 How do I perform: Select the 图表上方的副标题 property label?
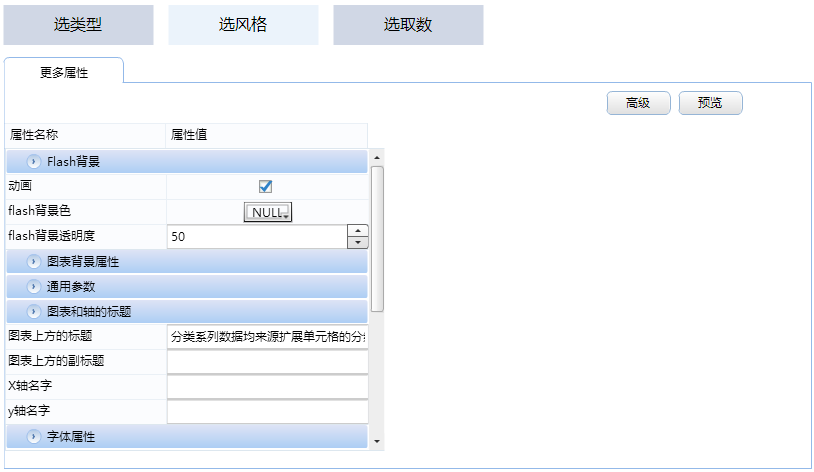point(56,360)
